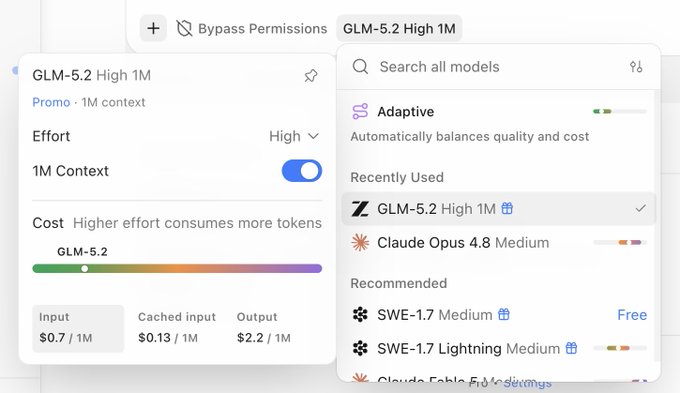Click gift icon next to SWE-1.7 Lightning
Image resolution: width=680 pixels, height=393 pixels.
[572, 348]
